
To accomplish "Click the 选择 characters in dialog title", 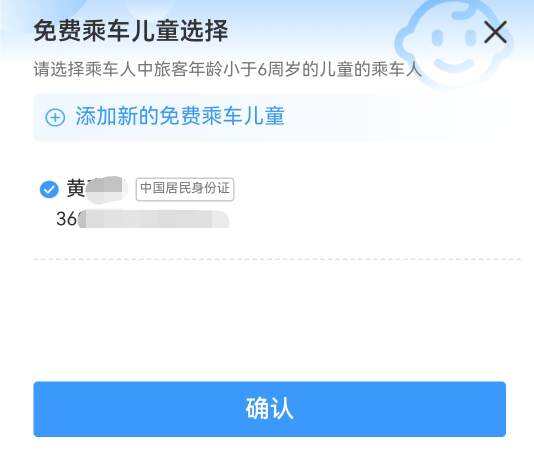I will 205,31.
